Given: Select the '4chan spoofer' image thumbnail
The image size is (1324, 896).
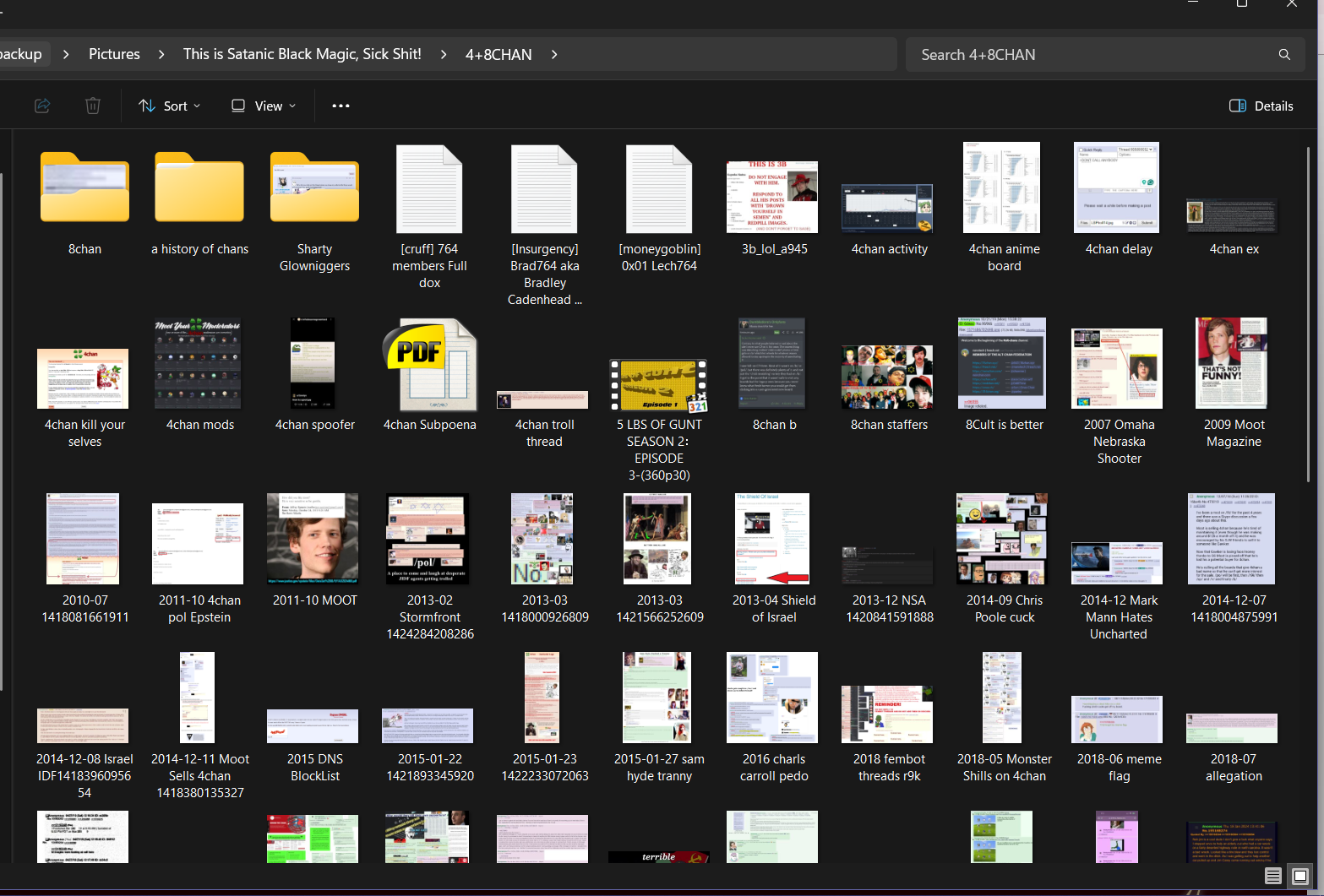Looking at the screenshot, I should click(313, 363).
